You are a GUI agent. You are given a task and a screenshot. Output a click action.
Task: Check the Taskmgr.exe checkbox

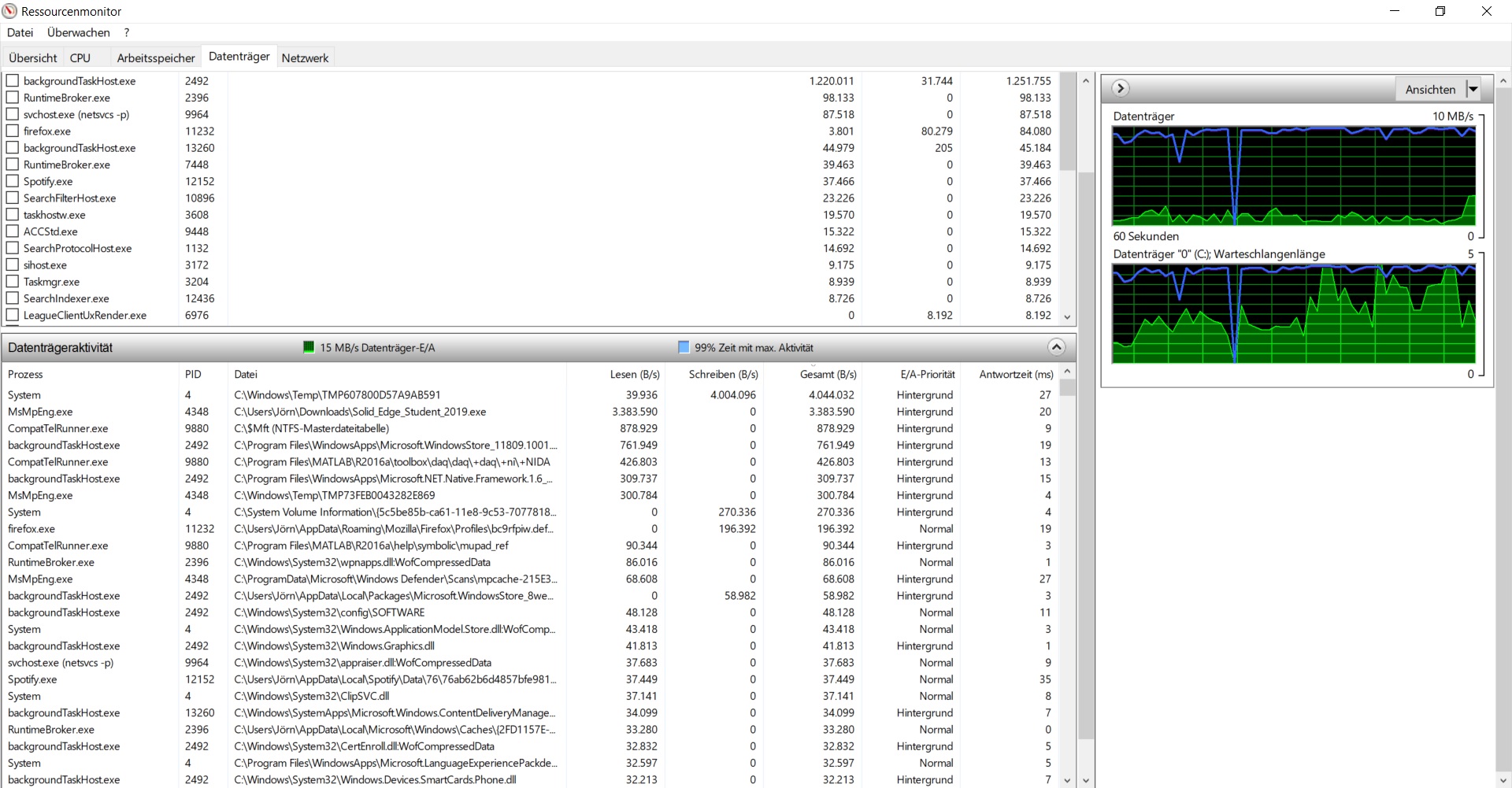[x=13, y=281]
